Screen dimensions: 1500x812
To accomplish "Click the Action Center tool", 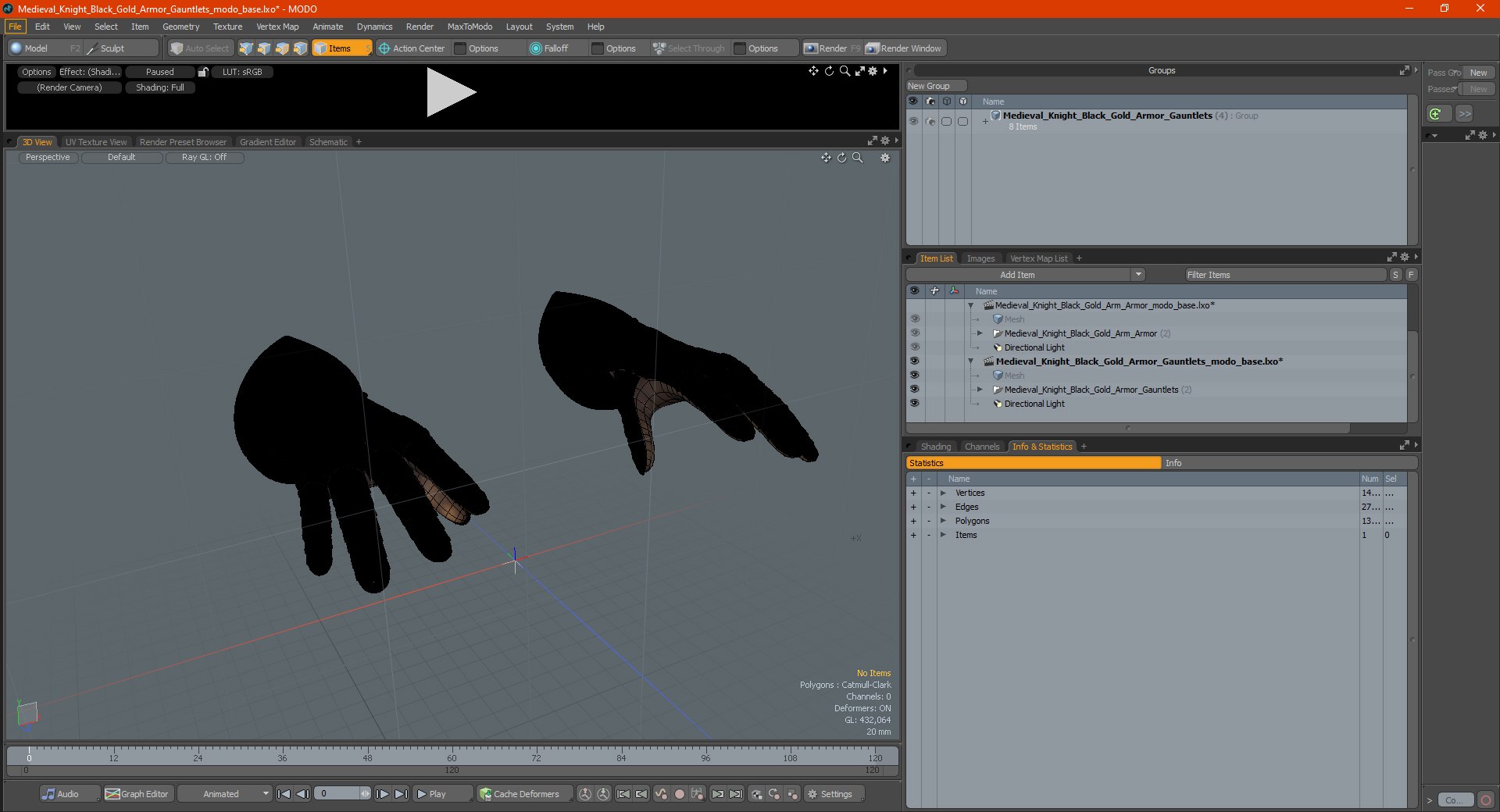I will tap(412, 48).
